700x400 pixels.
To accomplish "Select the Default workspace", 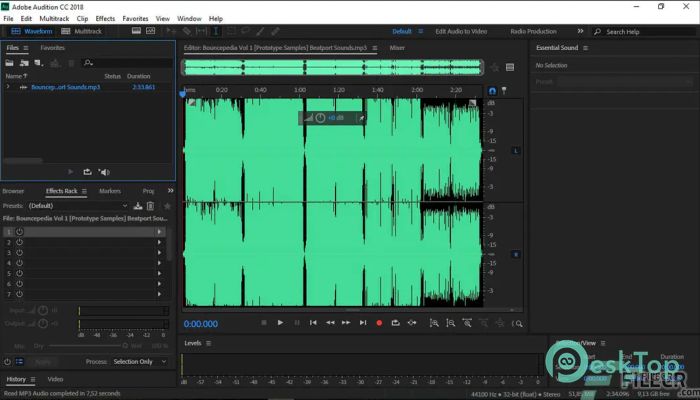I will pos(402,31).
